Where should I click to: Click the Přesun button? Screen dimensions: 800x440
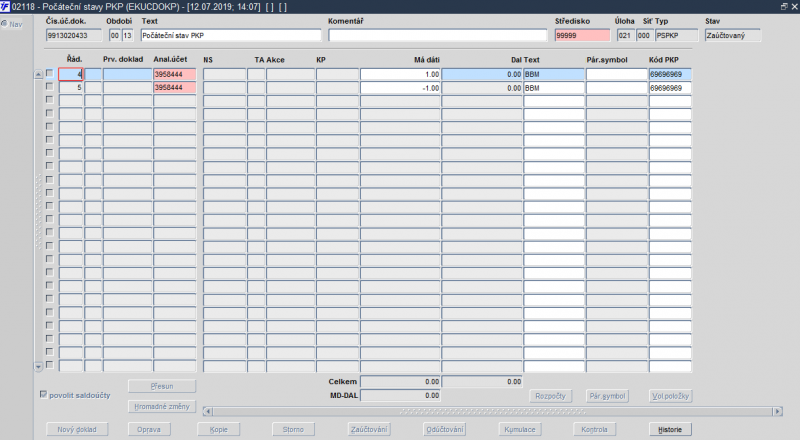(162, 386)
